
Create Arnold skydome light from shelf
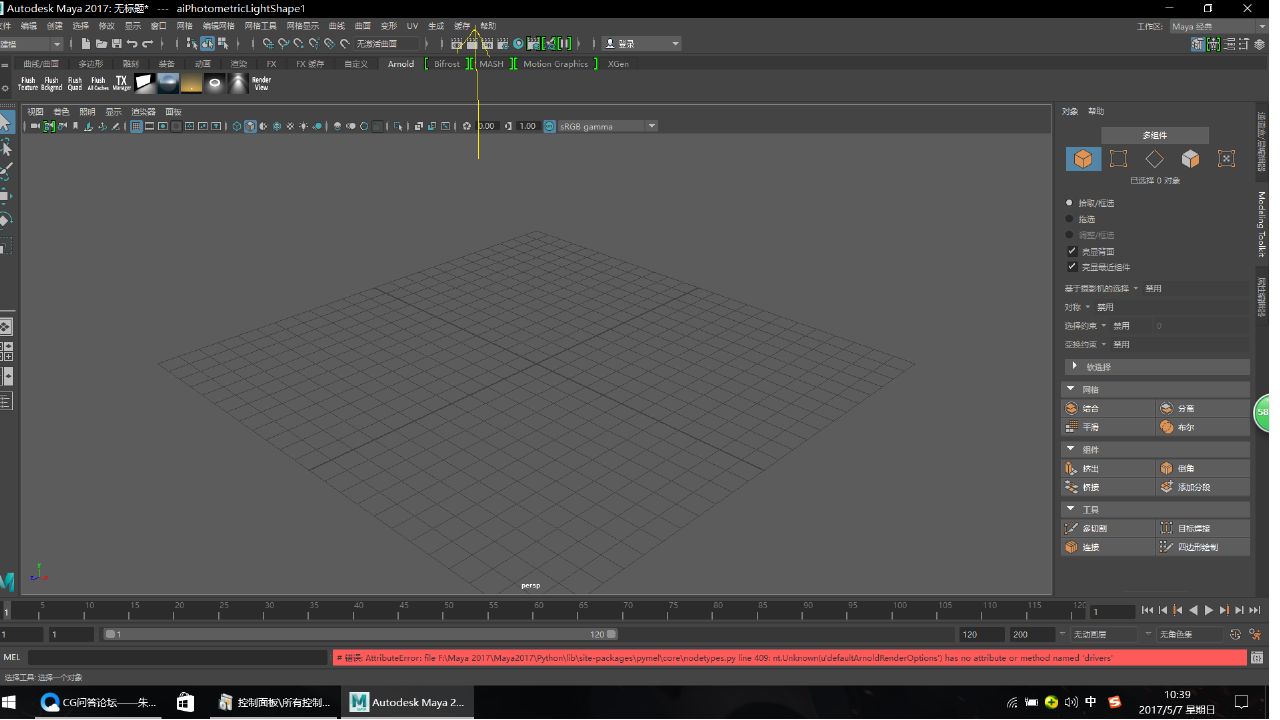coord(168,83)
